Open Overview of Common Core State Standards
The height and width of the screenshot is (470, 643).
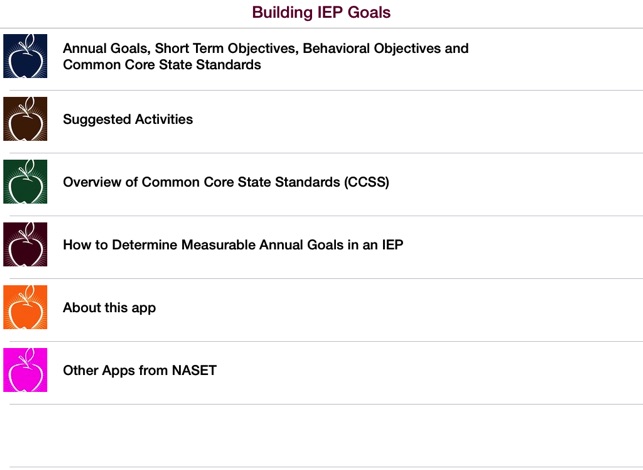[322, 185]
